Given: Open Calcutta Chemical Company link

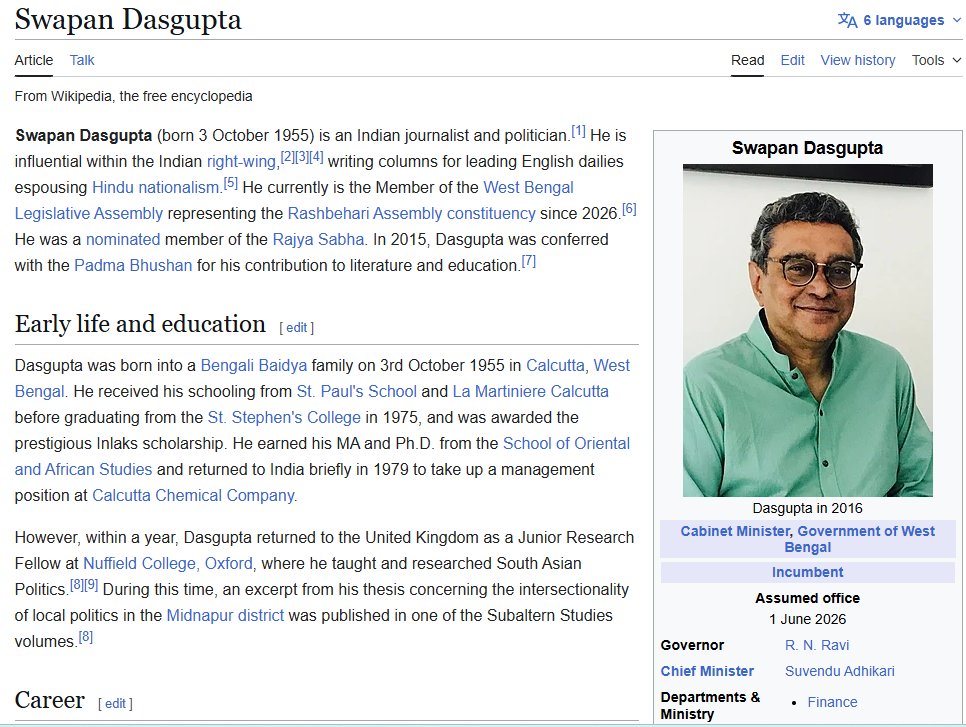Looking at the screenshot, I should coord(193,495).
